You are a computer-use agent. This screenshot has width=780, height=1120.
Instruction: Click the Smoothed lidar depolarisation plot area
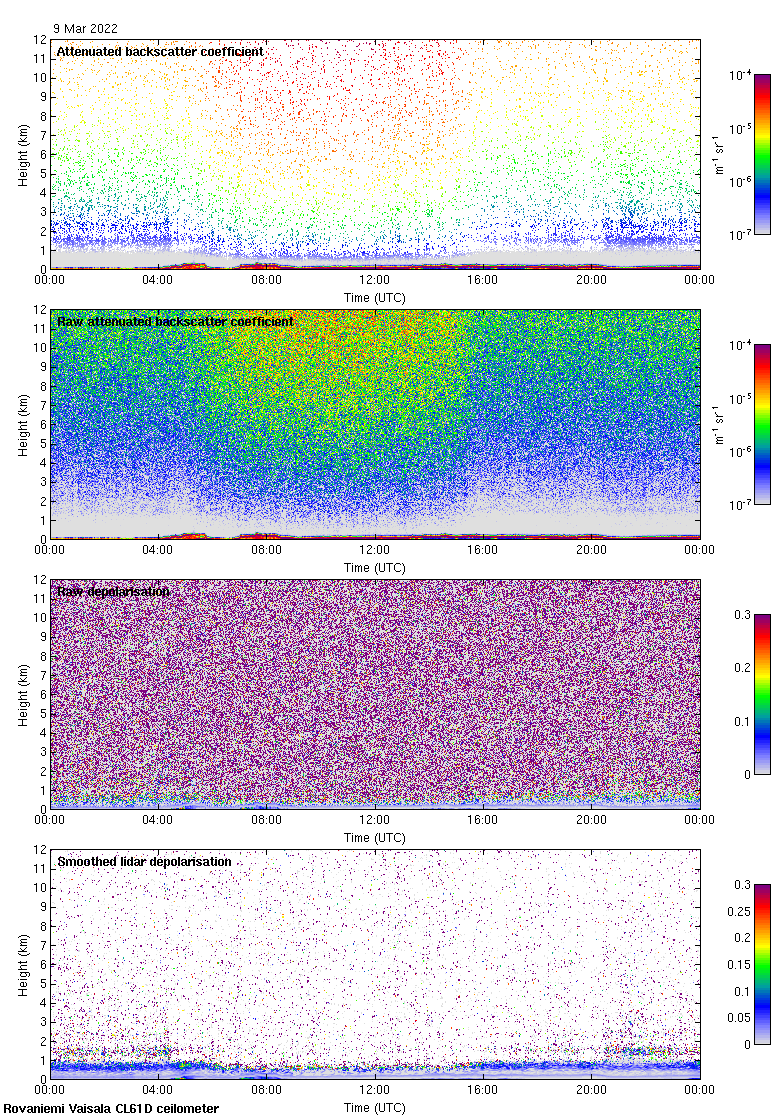(374, 964)
